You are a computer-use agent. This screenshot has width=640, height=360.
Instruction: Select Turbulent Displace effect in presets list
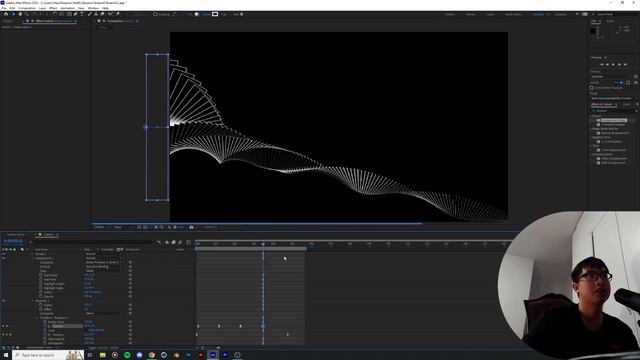tap(614, 124)
